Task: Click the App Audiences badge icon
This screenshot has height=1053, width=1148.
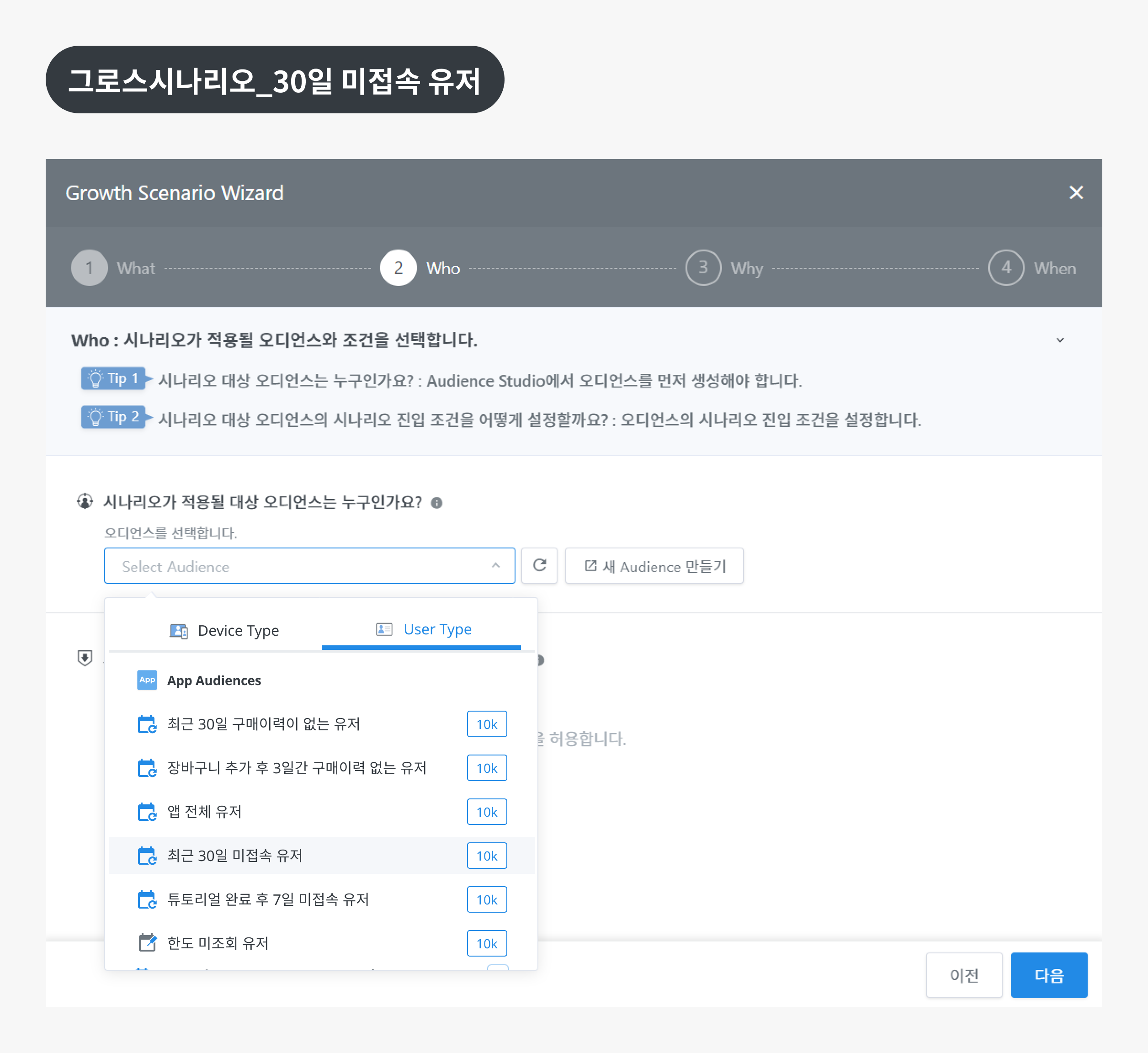Action: coord(147,680)
